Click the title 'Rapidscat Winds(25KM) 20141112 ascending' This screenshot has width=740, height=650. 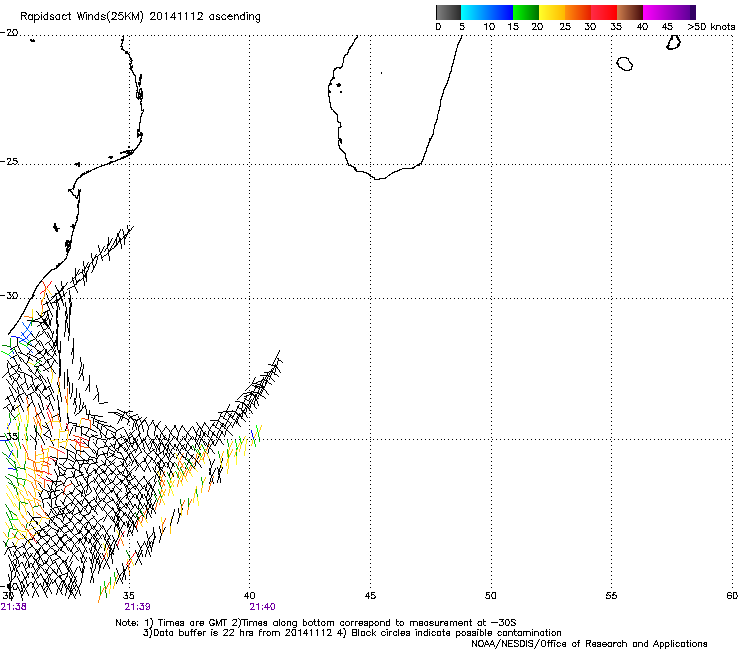click(140, 17)
